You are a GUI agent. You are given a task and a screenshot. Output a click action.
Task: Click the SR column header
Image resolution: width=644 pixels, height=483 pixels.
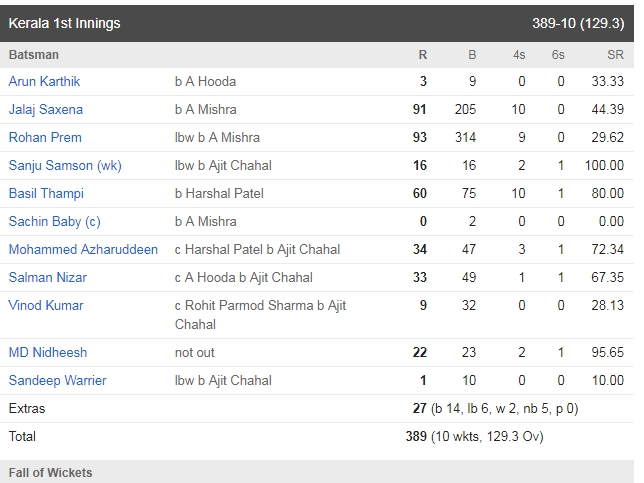[613, 55]
